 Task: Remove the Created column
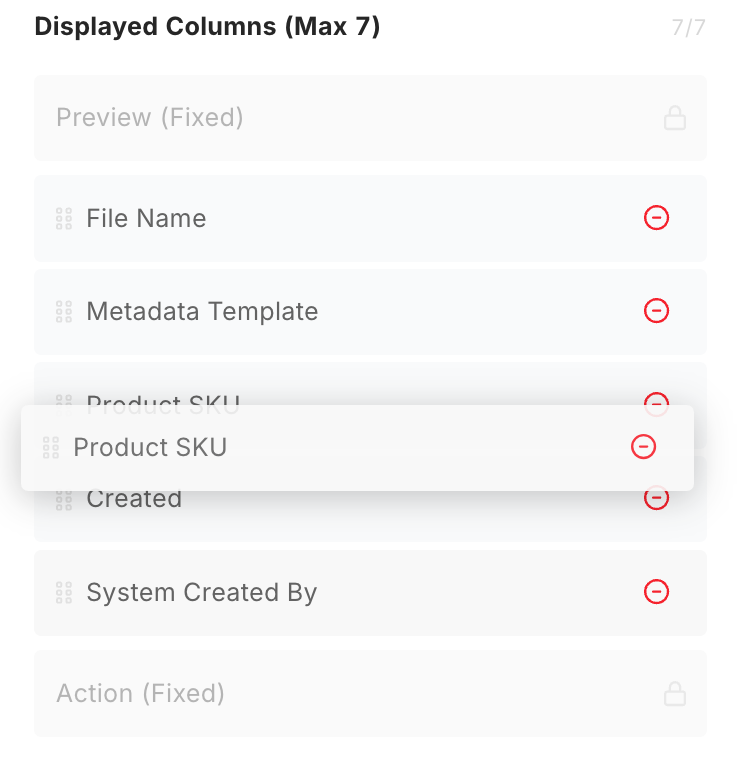[x=656, y=498]
